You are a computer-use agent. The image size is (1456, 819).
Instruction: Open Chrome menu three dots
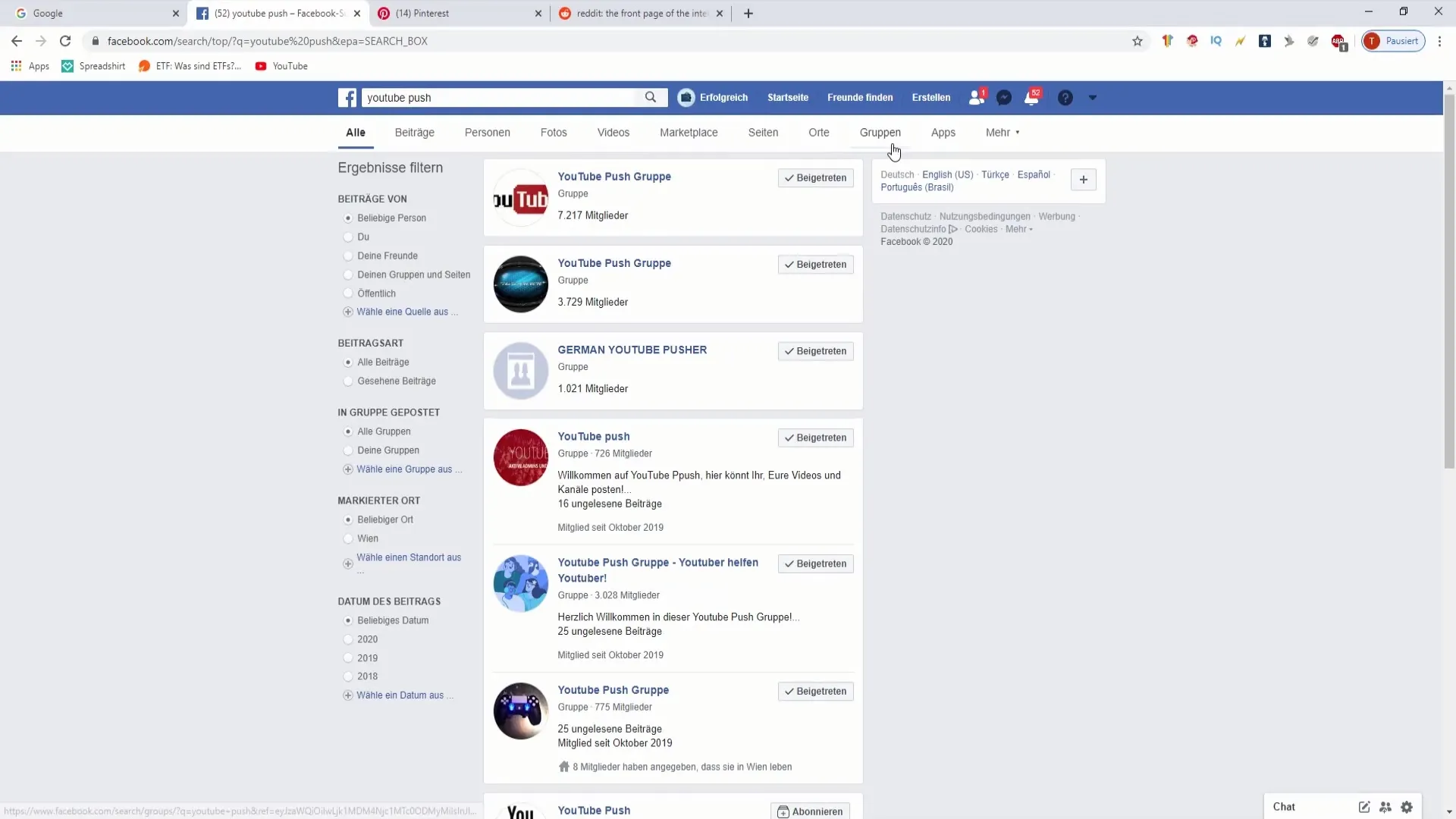coord(1439,41)
